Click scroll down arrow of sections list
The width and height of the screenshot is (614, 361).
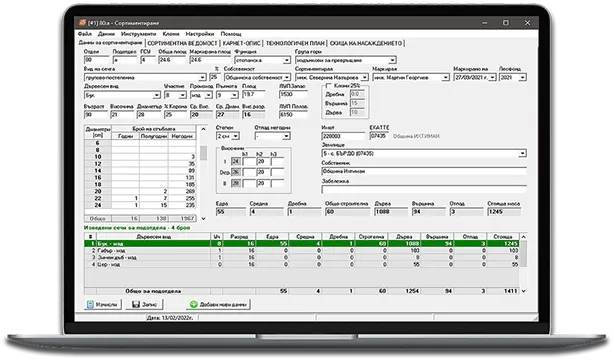[x=523, y=291]
